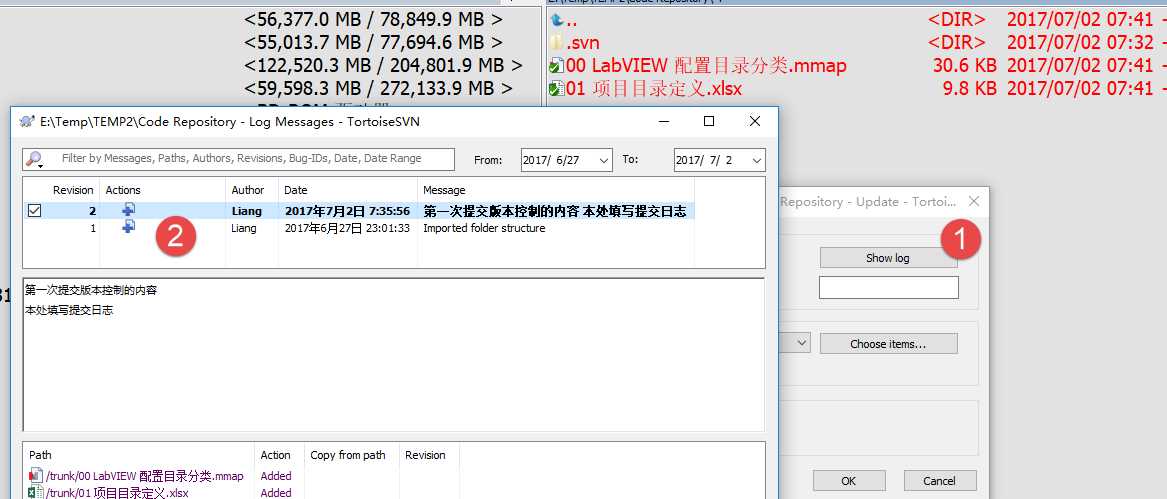Close the Update dialog
Image resolution: width=1167 pixels, height=499 pixels.
point(973,201)
